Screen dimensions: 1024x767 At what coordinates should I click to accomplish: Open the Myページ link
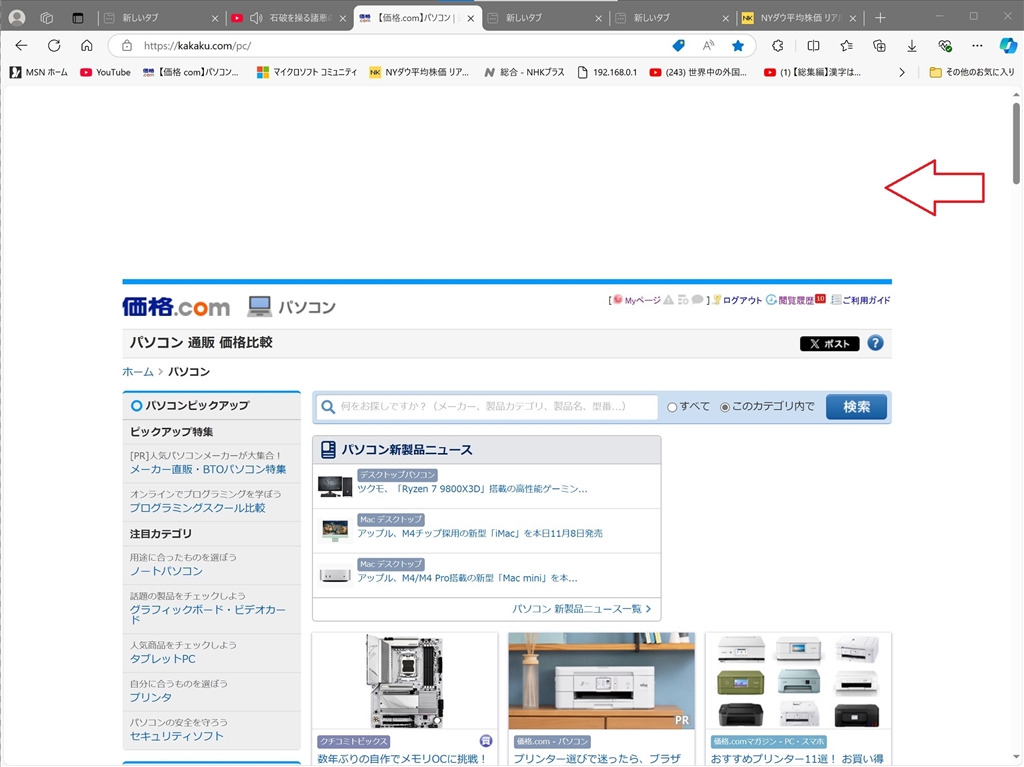[x=643, y=300]
